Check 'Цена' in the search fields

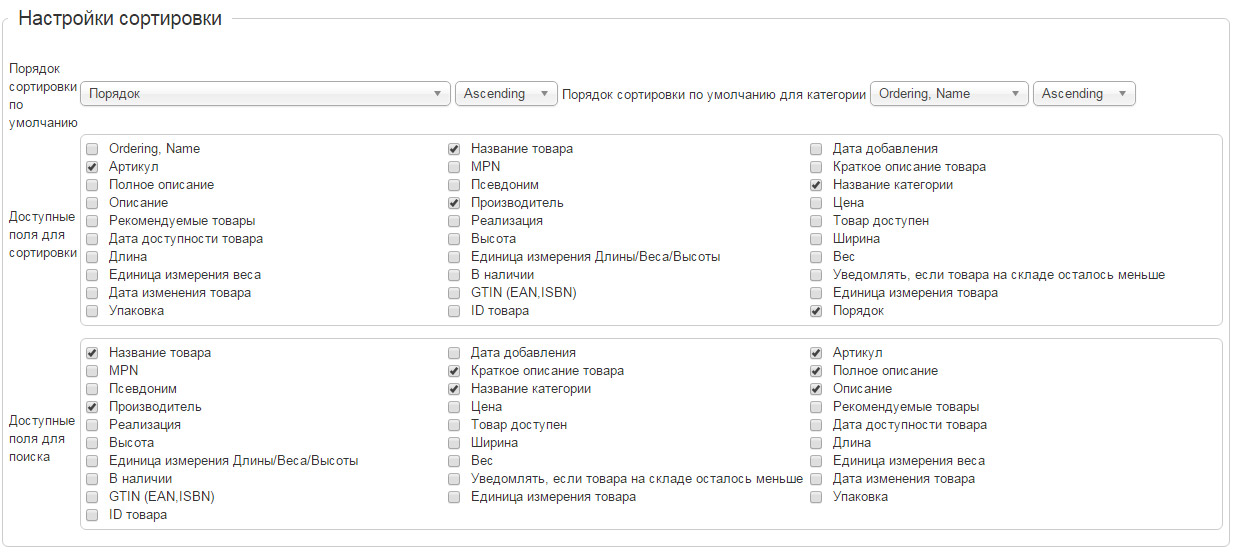(x=454, y=407)
